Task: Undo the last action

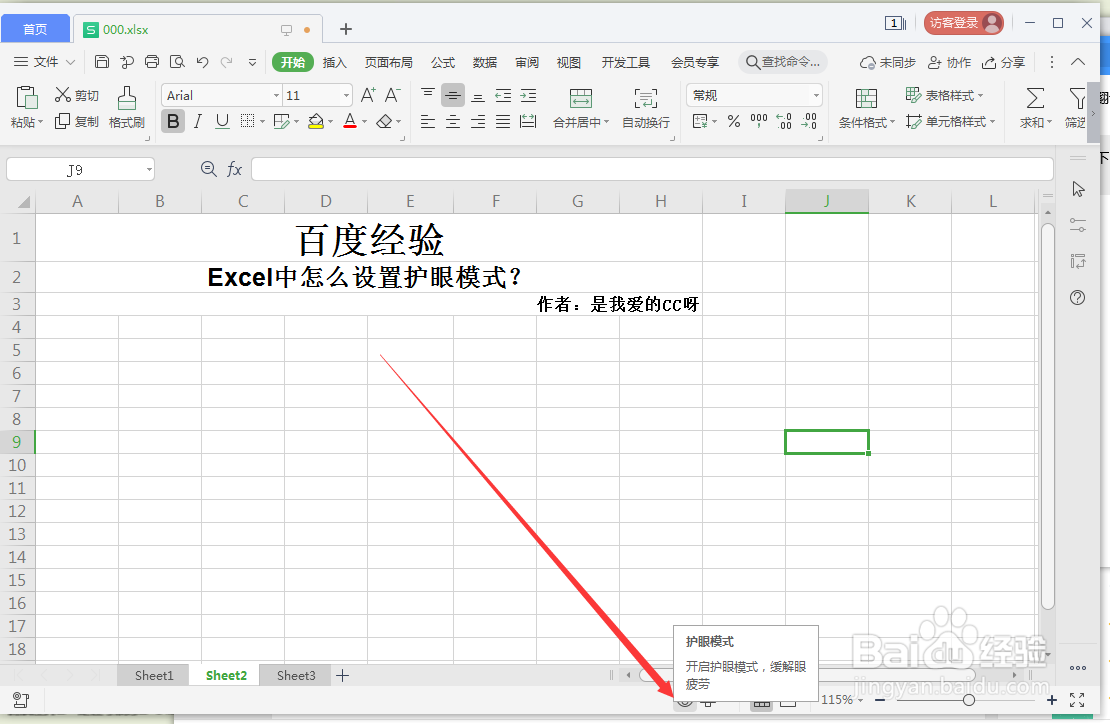Action: (202, 62)
